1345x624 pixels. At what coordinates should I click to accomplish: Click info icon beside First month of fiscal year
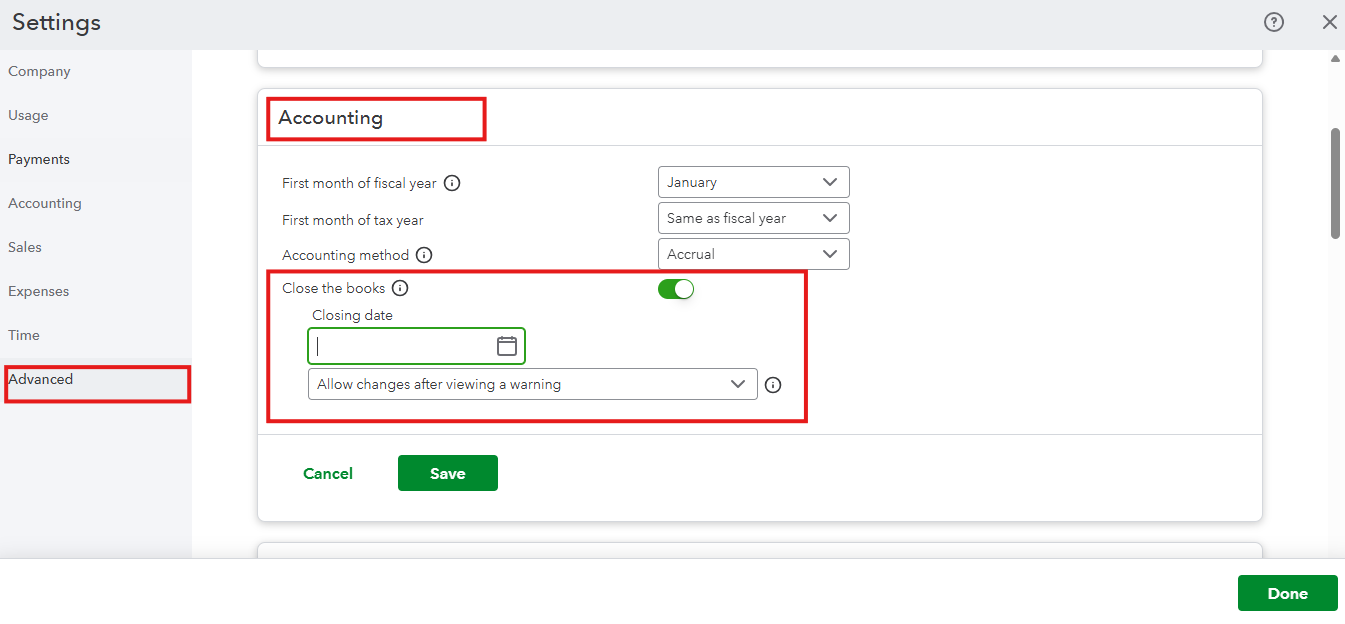point(452,183)
